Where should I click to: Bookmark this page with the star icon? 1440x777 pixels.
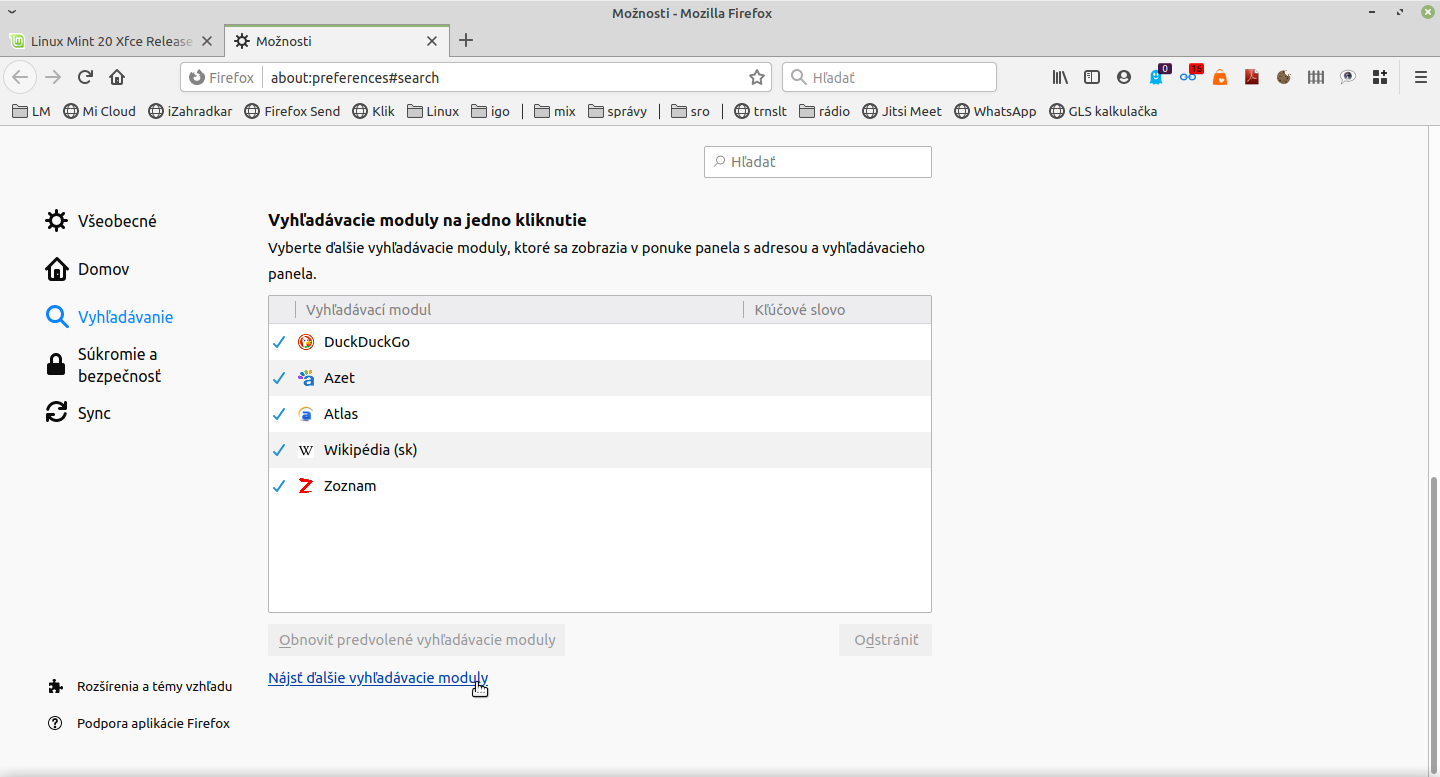click(757, 77)
